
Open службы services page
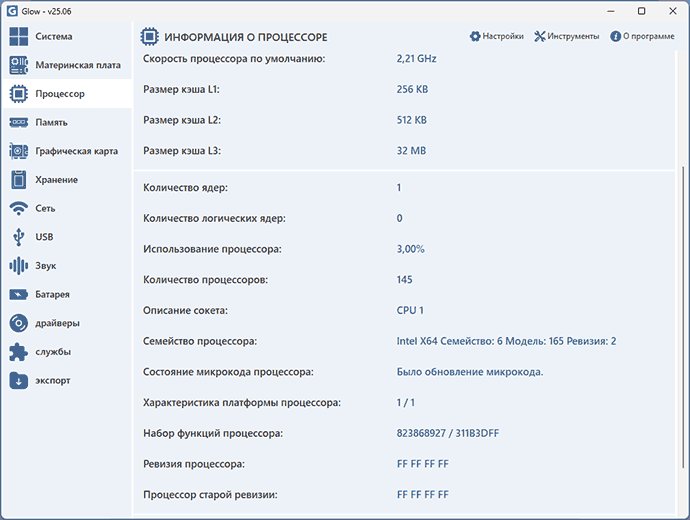(53, 352)
